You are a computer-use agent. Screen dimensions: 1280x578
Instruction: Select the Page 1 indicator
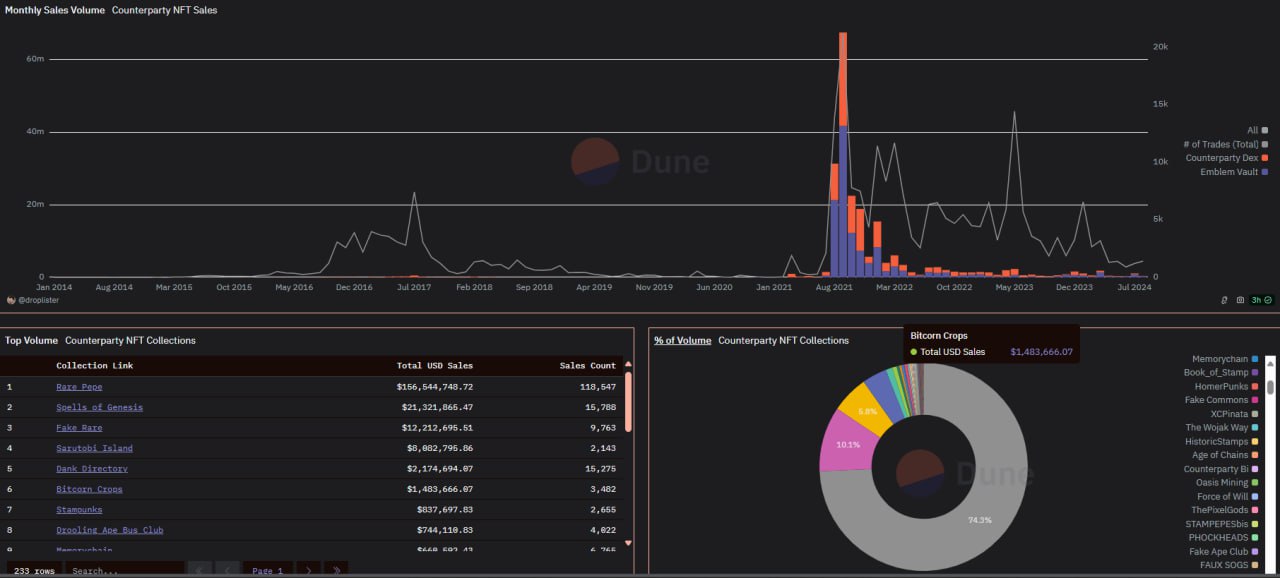click(268, 570)
